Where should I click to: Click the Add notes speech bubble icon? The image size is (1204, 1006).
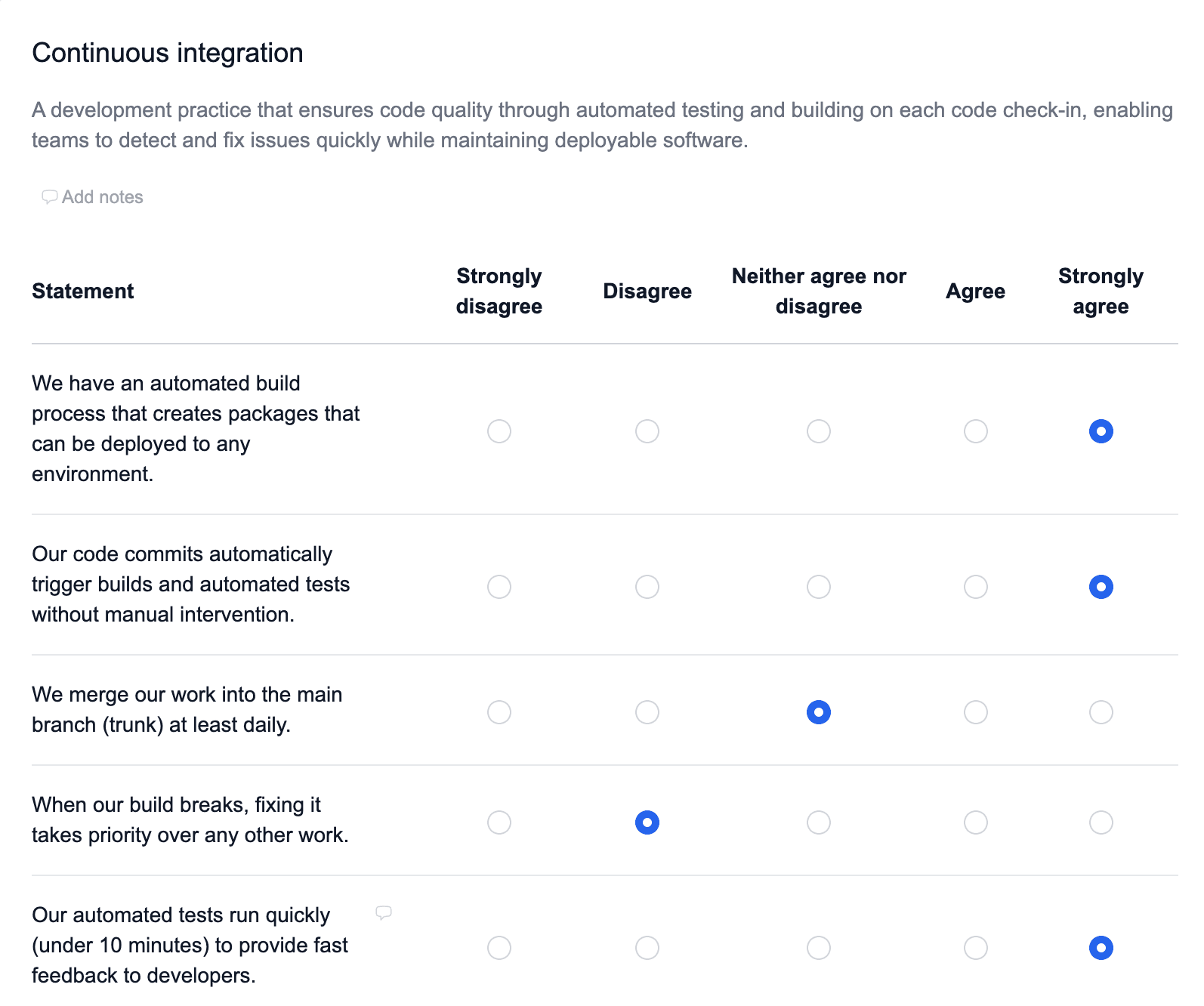[x=50, y=197]
